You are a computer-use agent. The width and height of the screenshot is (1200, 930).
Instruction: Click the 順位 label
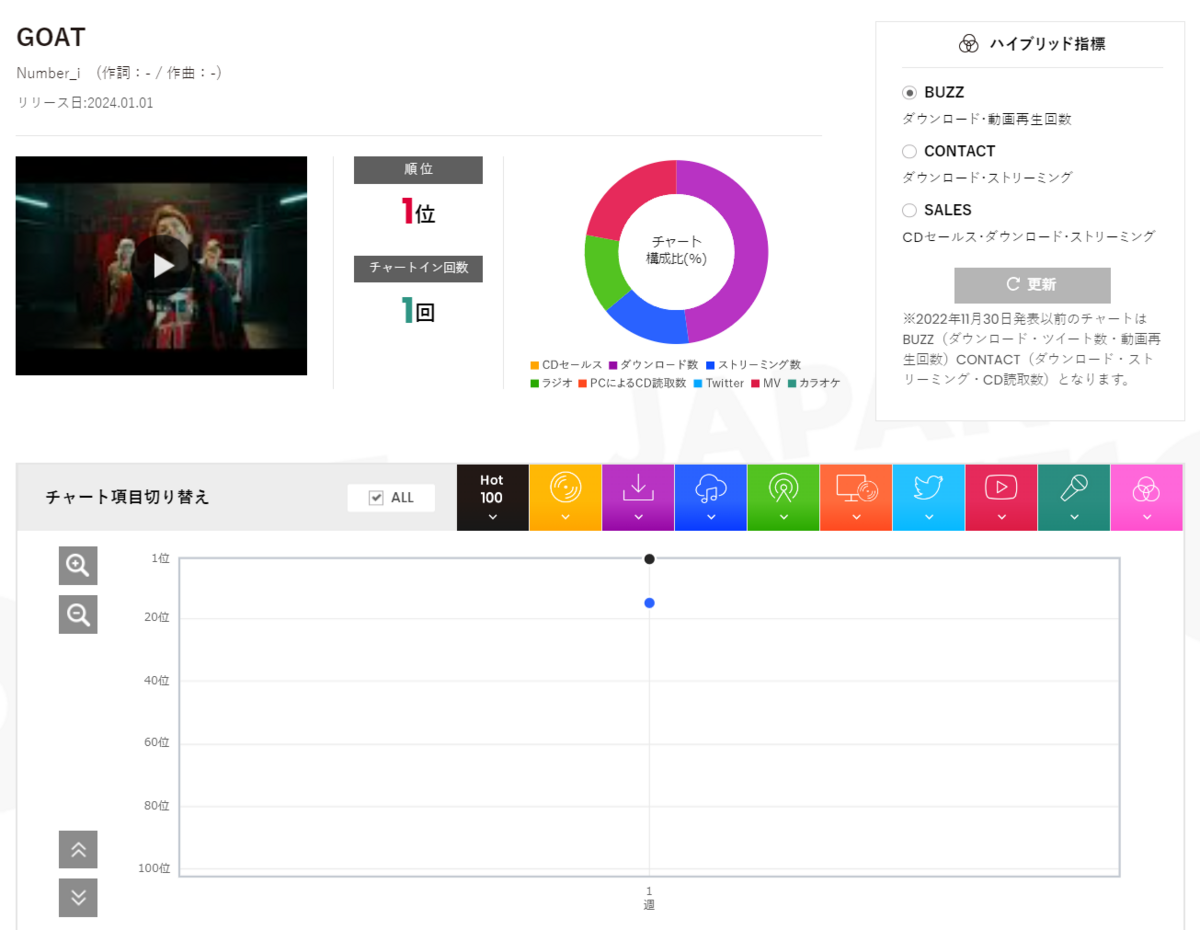pos(418,170)
